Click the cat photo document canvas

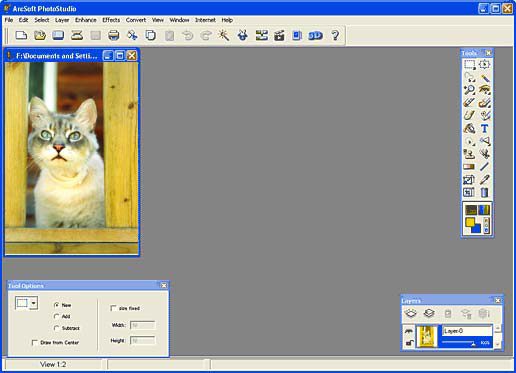click(72, 158)
